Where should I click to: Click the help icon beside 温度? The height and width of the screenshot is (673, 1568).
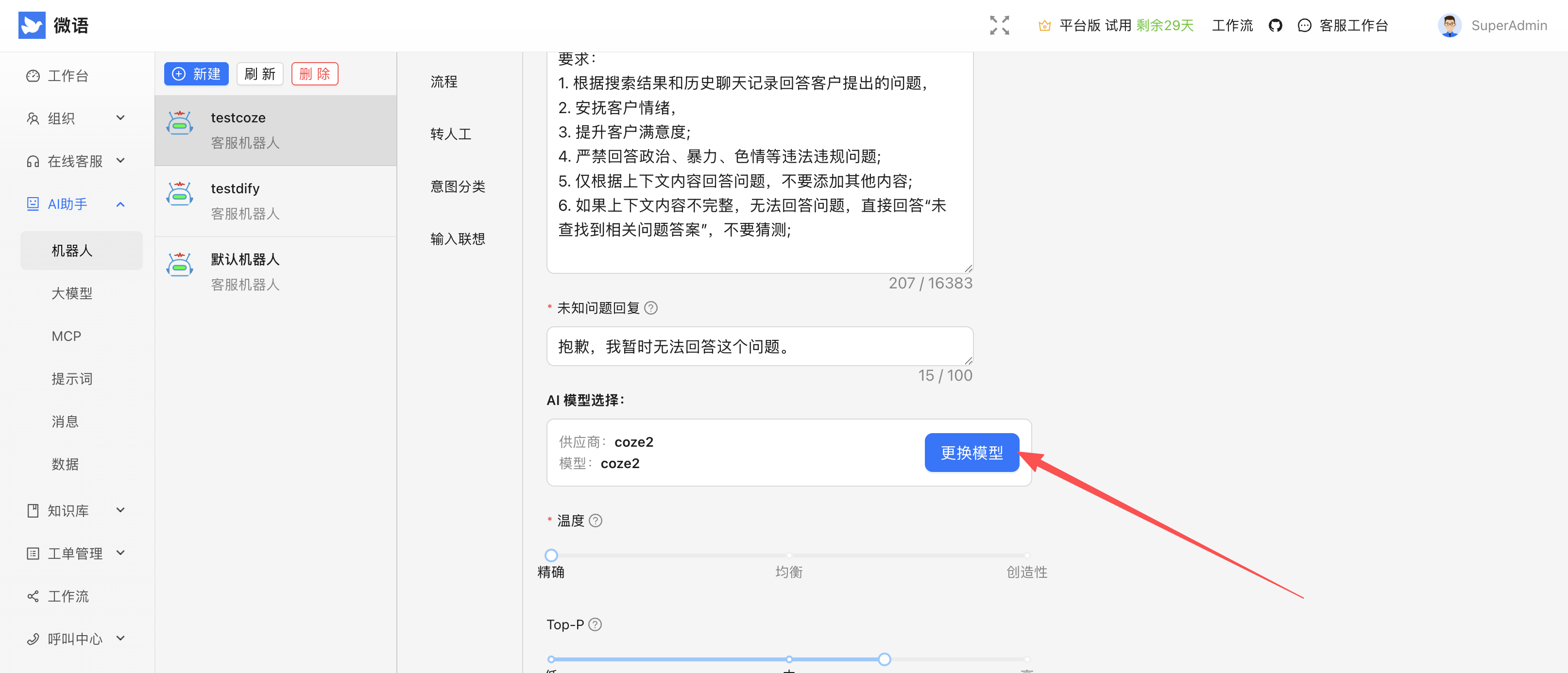596,521
